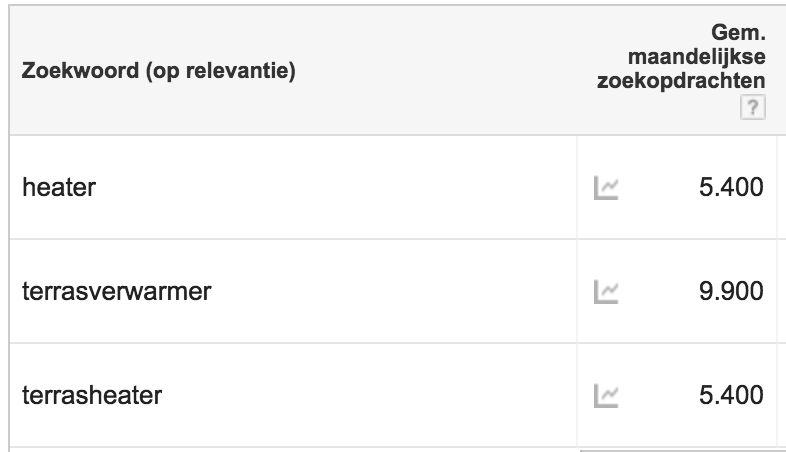
Task: Click the horizontal scrollbar below the table
Action: click(x=683, y=450)
